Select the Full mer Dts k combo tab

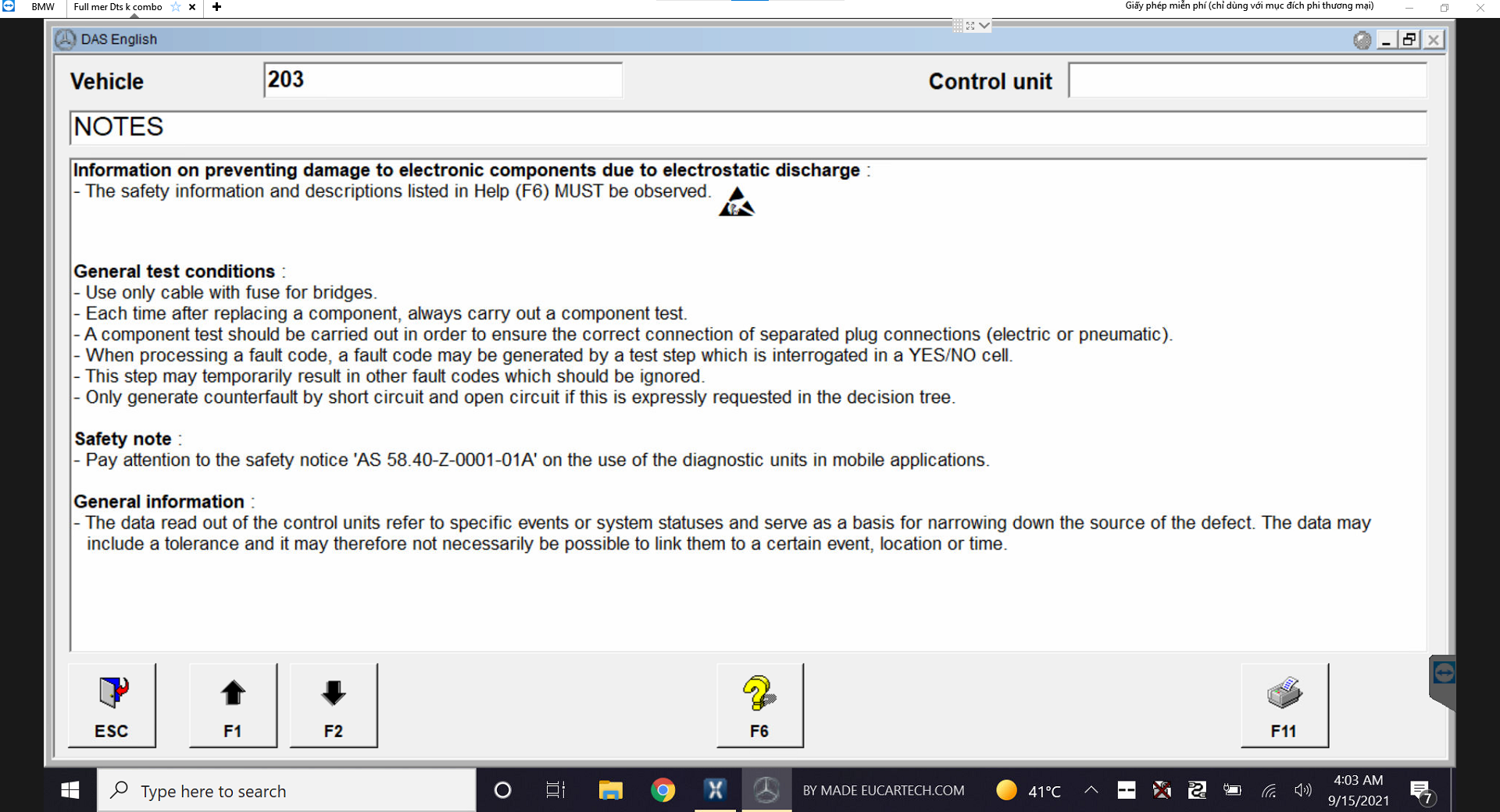[118, 7]
